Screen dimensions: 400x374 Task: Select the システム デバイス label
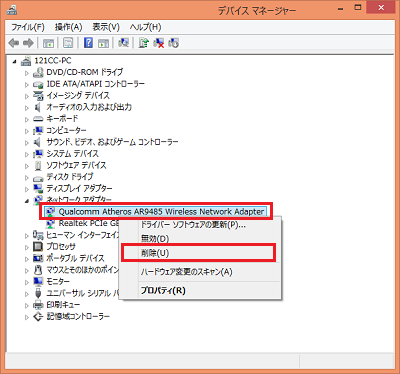[x=72, y=154]
